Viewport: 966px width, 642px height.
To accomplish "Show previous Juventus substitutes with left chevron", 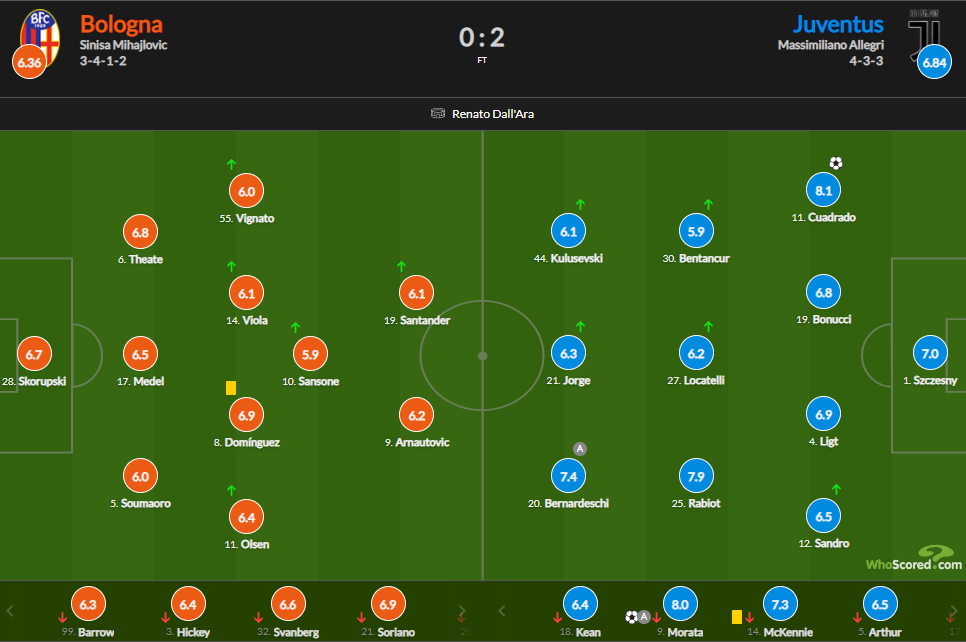I will coord(501,611).
